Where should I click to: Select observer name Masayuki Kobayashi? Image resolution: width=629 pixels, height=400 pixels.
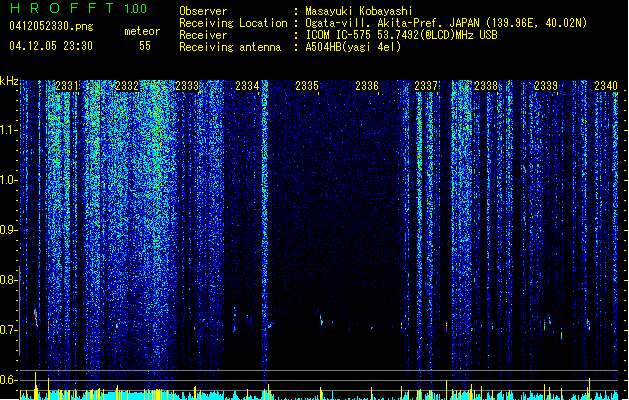[x=359, y=11]
